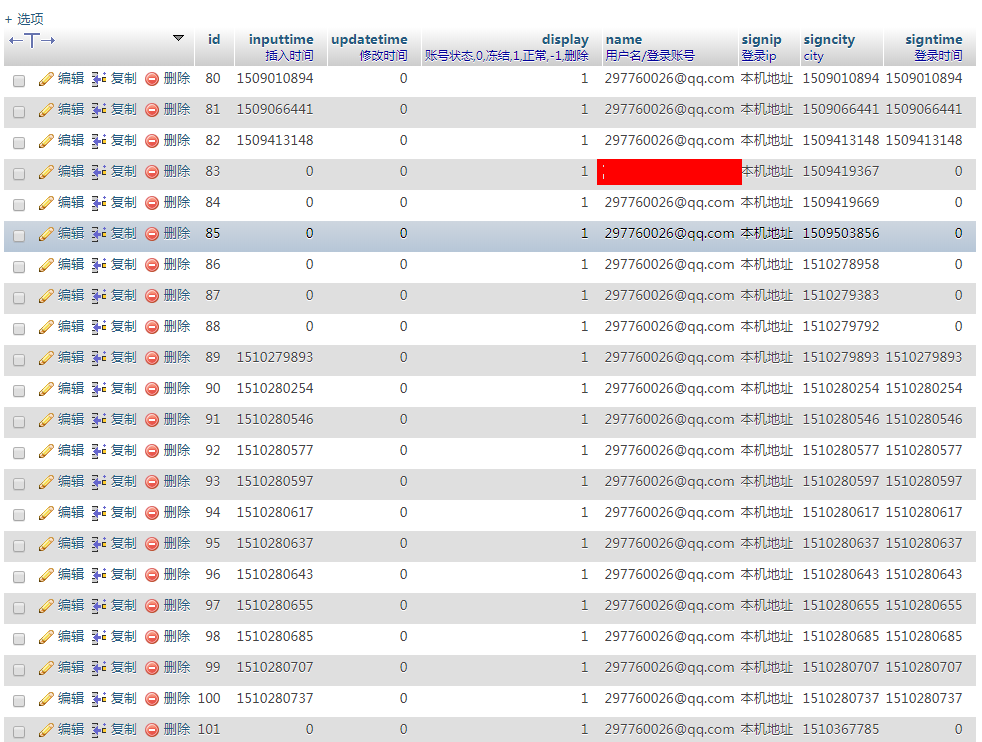The image size is (982, 742).
Task: Click the red delete icon in row id 100
Action: point(152,699)
